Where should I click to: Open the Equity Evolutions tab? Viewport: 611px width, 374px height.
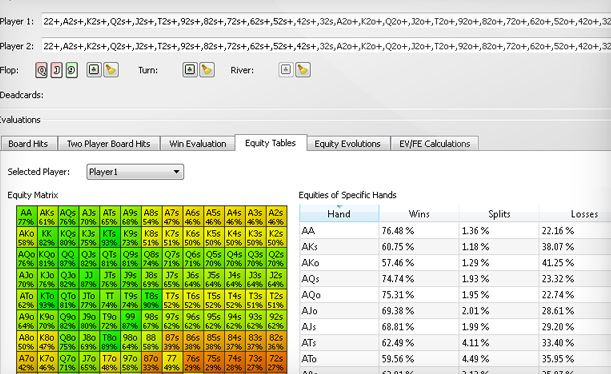point(348,144)
